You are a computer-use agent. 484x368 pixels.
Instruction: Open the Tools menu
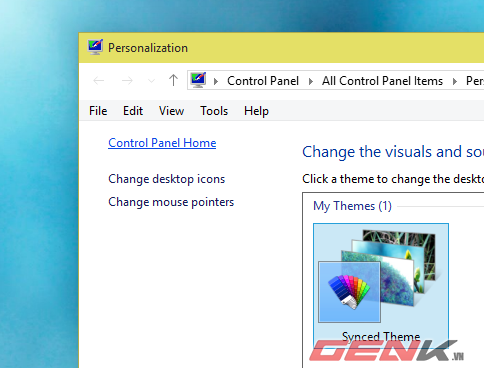click(214, 111)
